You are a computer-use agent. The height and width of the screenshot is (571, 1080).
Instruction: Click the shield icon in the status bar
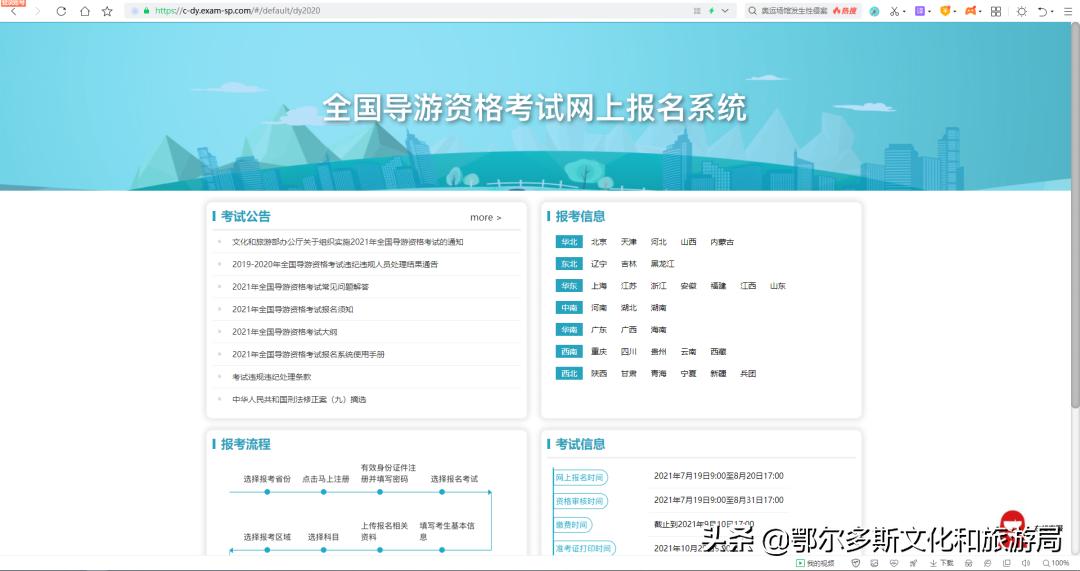855,563
